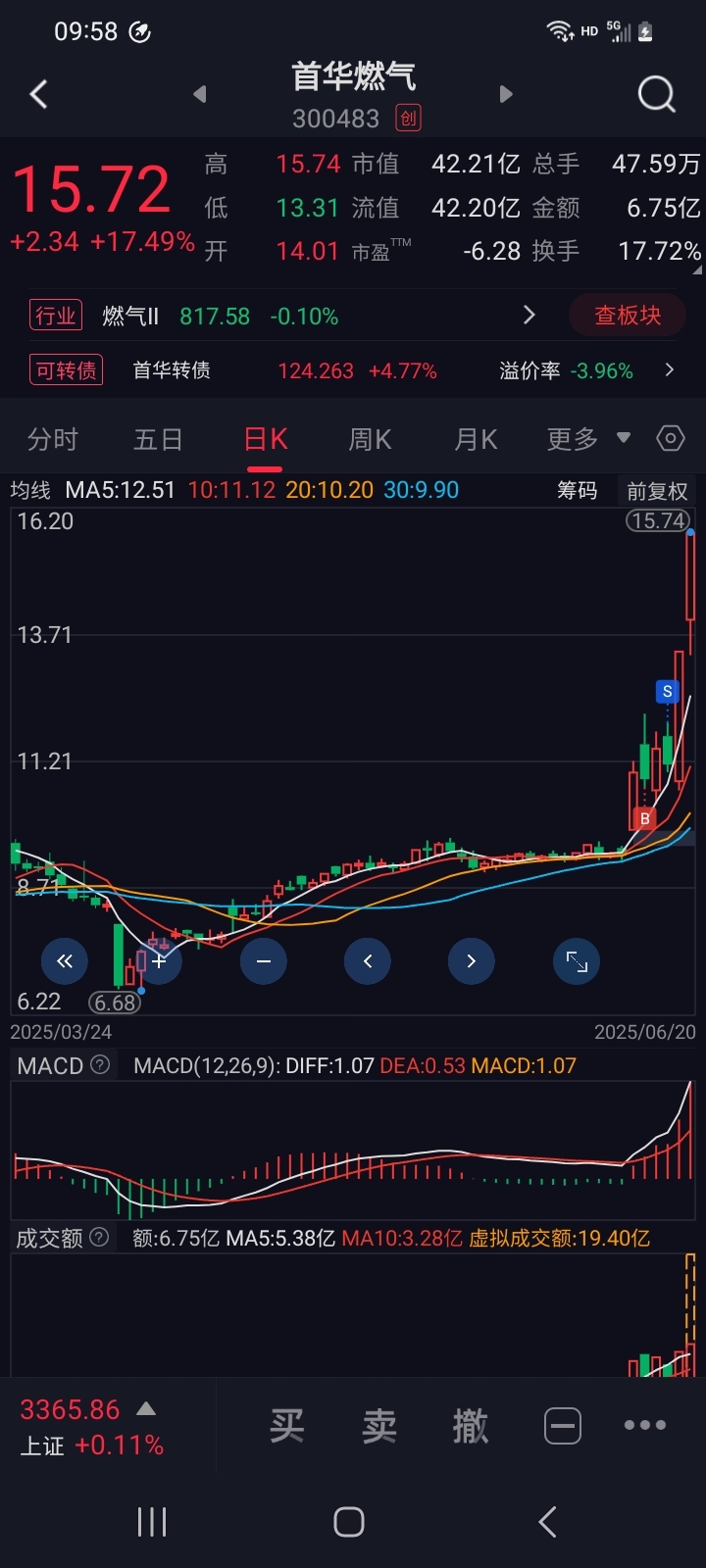Open chart settings hexagon icon
This screenshot has width=706, height=1568.
coord(671,438)
